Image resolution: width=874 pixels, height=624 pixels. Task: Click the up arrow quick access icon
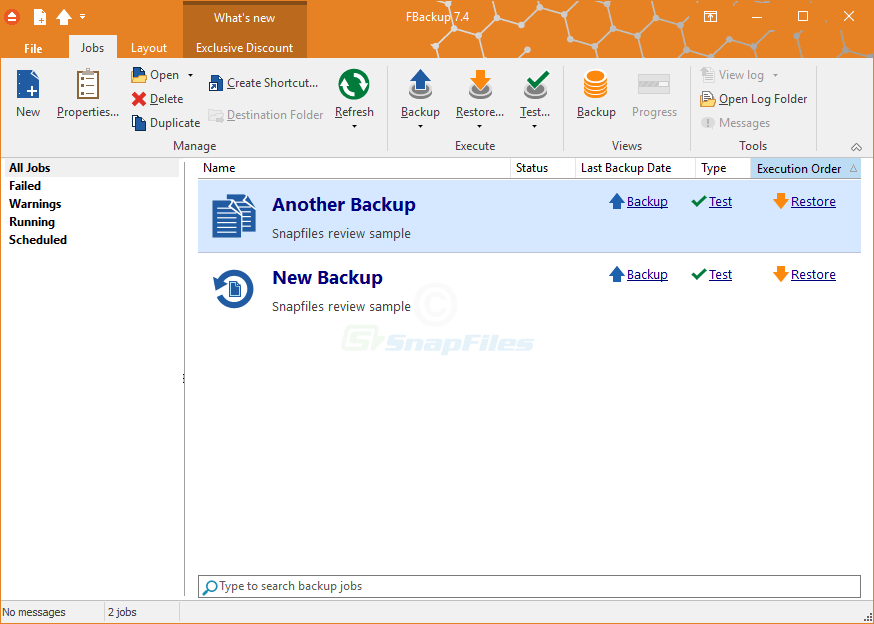64,17
